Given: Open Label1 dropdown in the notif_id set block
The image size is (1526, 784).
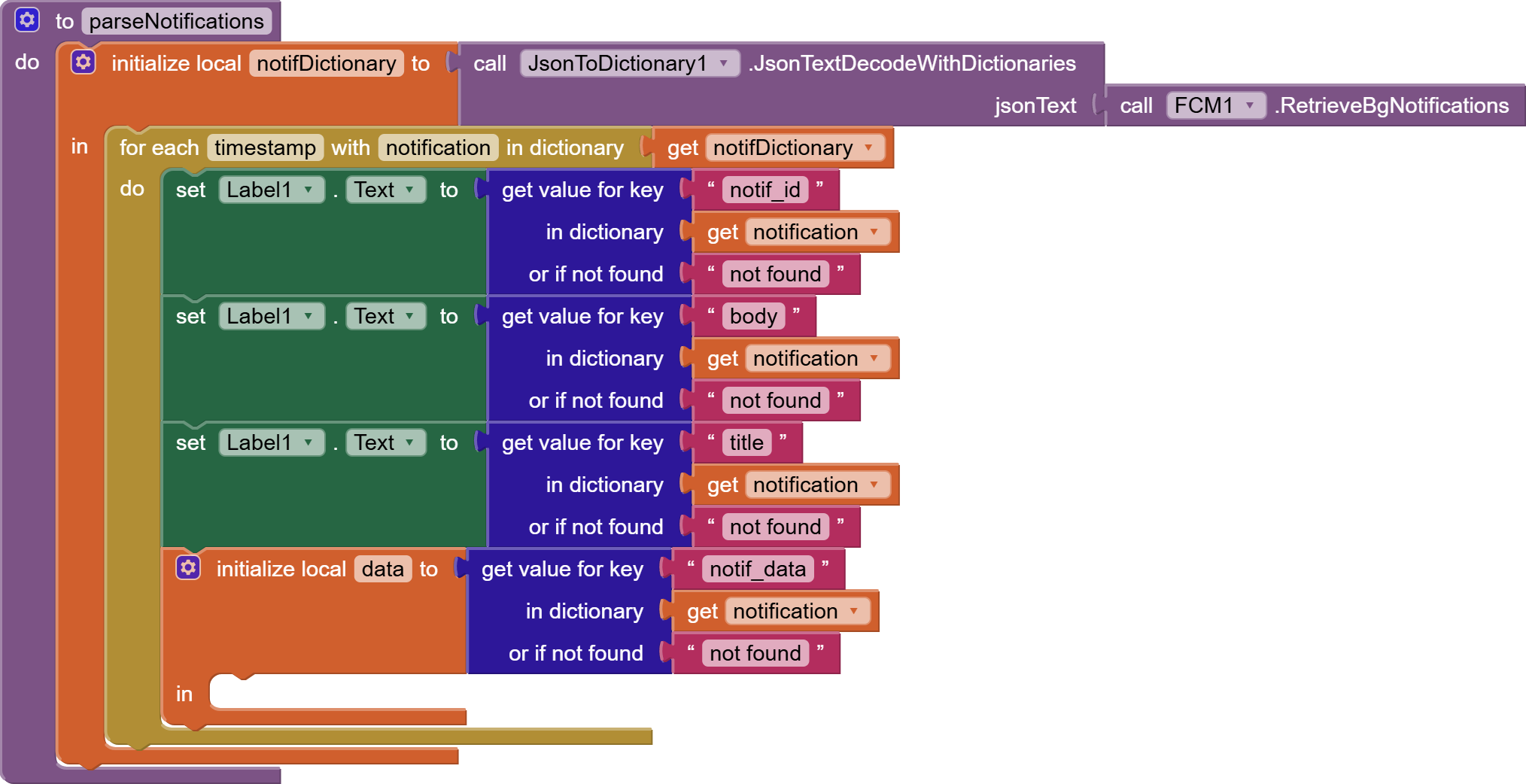Looking at the screenshot, I should click(309, 190).
